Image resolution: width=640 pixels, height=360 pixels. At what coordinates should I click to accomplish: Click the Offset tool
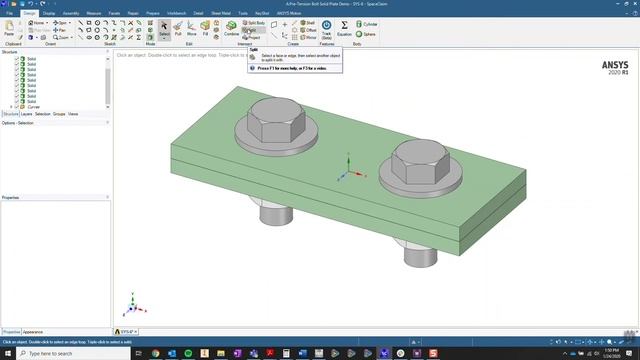(308, 30)
